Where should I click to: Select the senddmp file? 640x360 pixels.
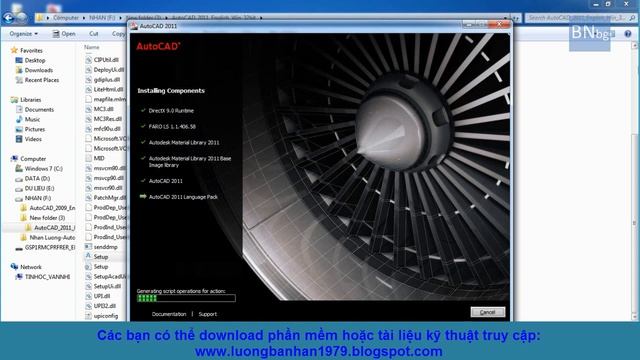[105, 247]
